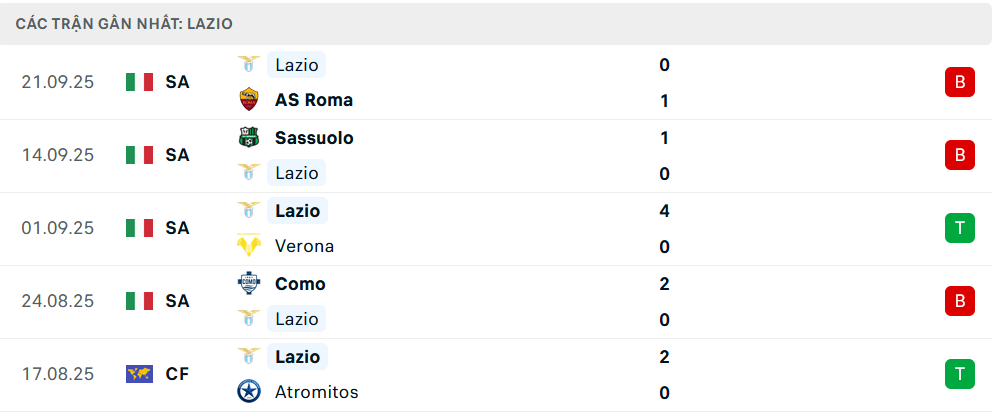Click the green T badge for the Atromitos match

959,374
